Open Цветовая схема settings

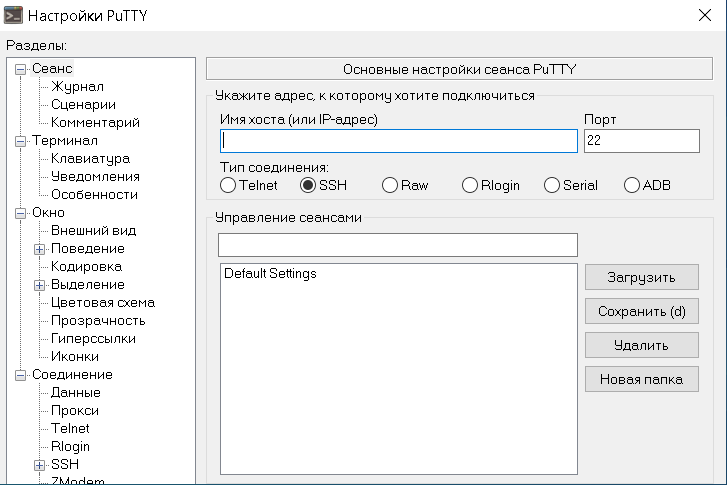[x=103, y=303]
